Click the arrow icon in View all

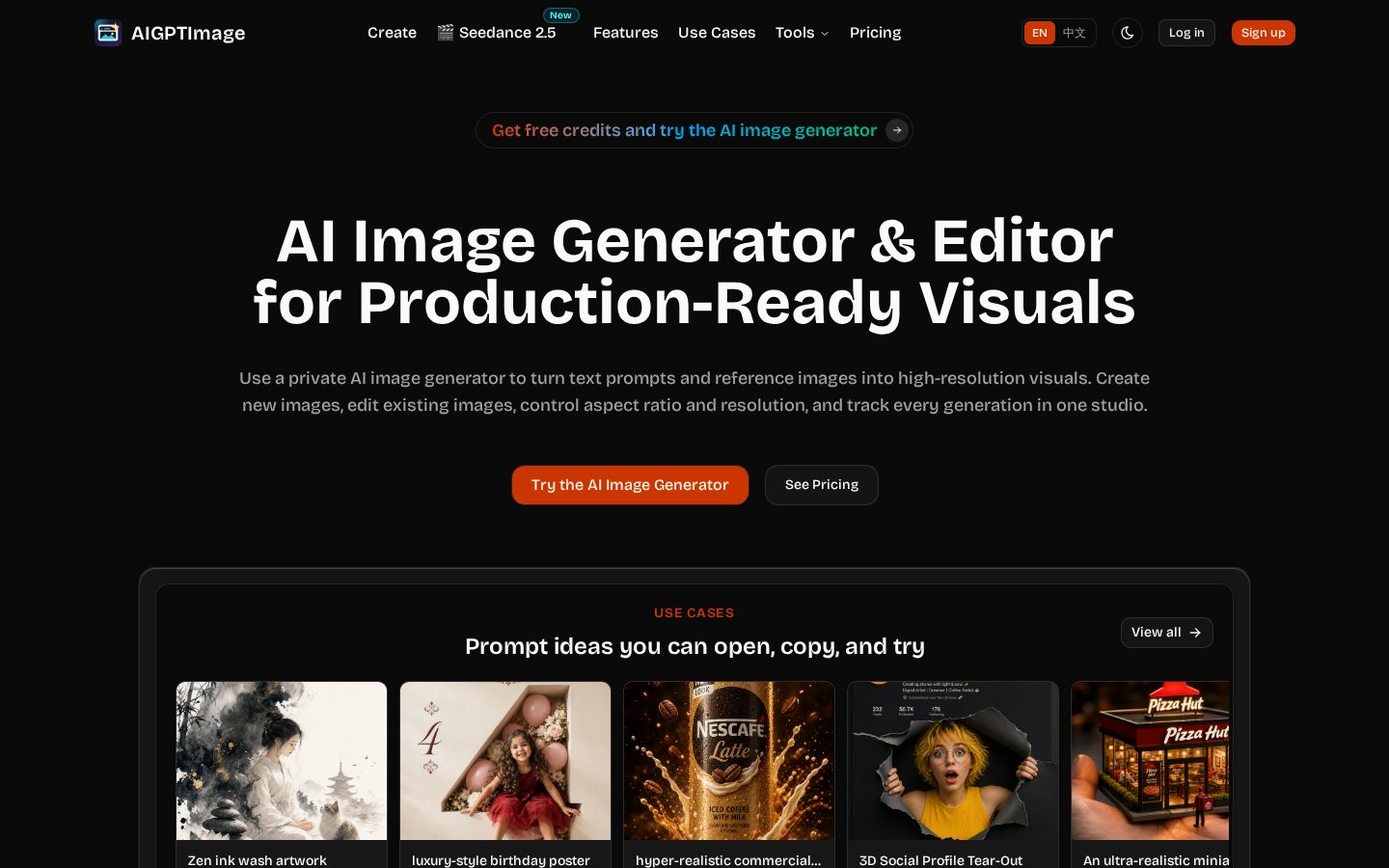coord(1195,633)
